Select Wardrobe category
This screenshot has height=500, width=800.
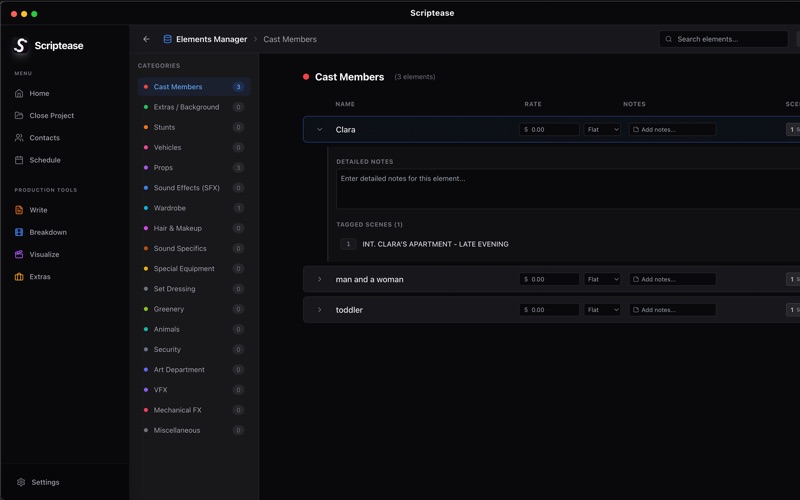click(193, 208)
